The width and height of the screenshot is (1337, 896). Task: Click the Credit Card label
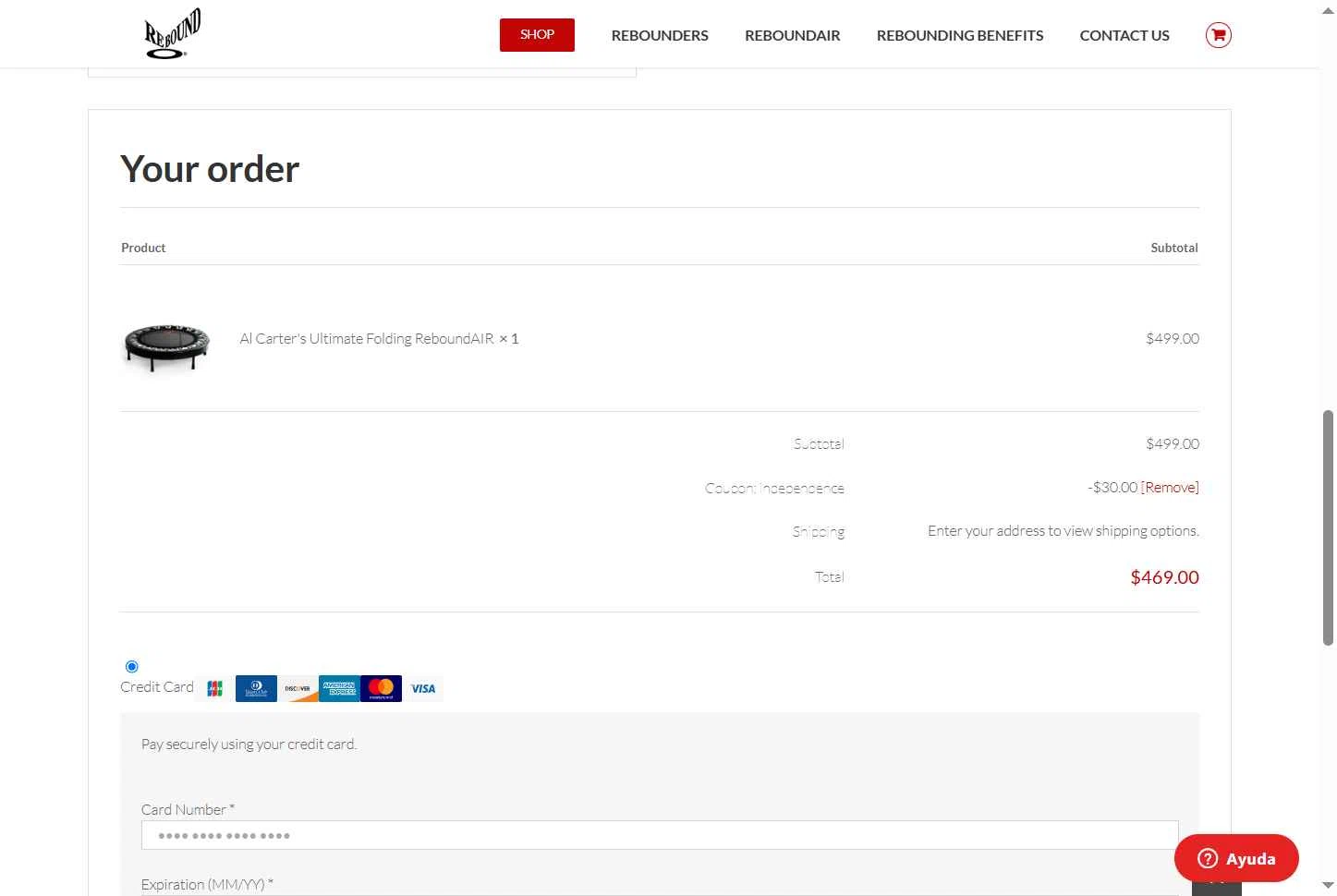157,687
